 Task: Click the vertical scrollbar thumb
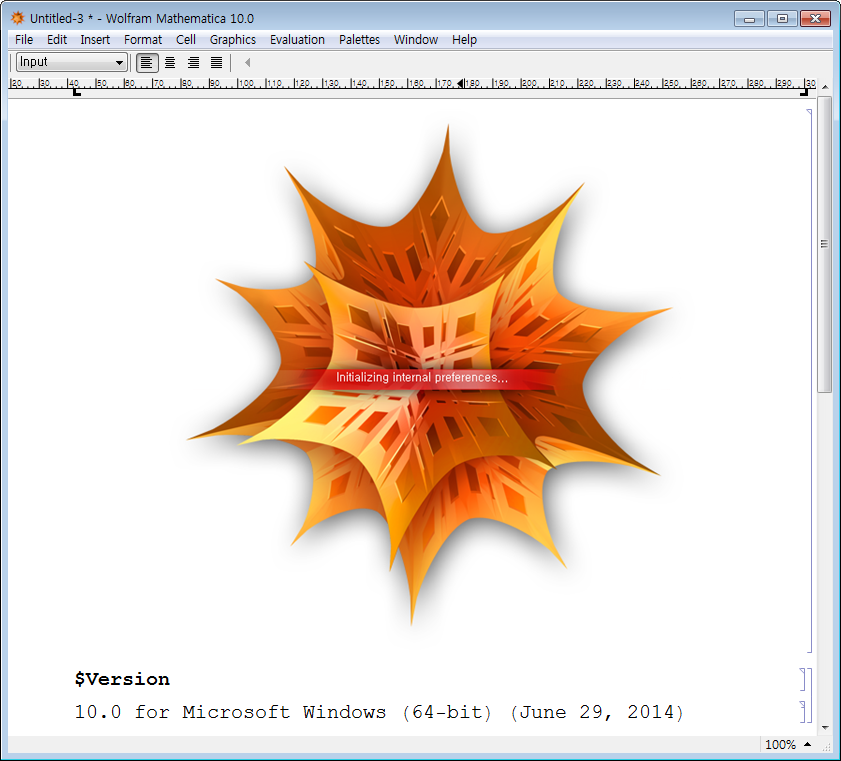point(824,244)
